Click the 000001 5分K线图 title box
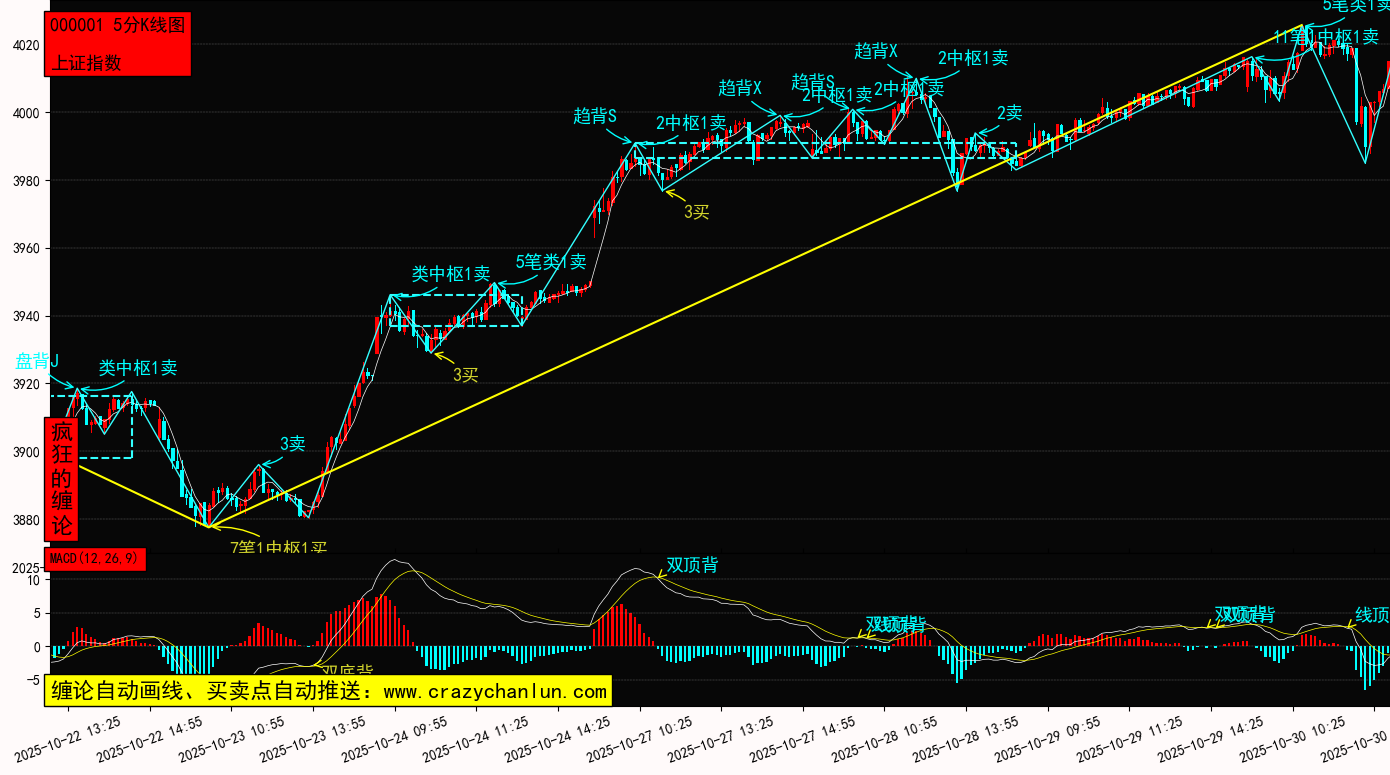This screenshot has width=1390, height=775. click(x=118, y=26)
